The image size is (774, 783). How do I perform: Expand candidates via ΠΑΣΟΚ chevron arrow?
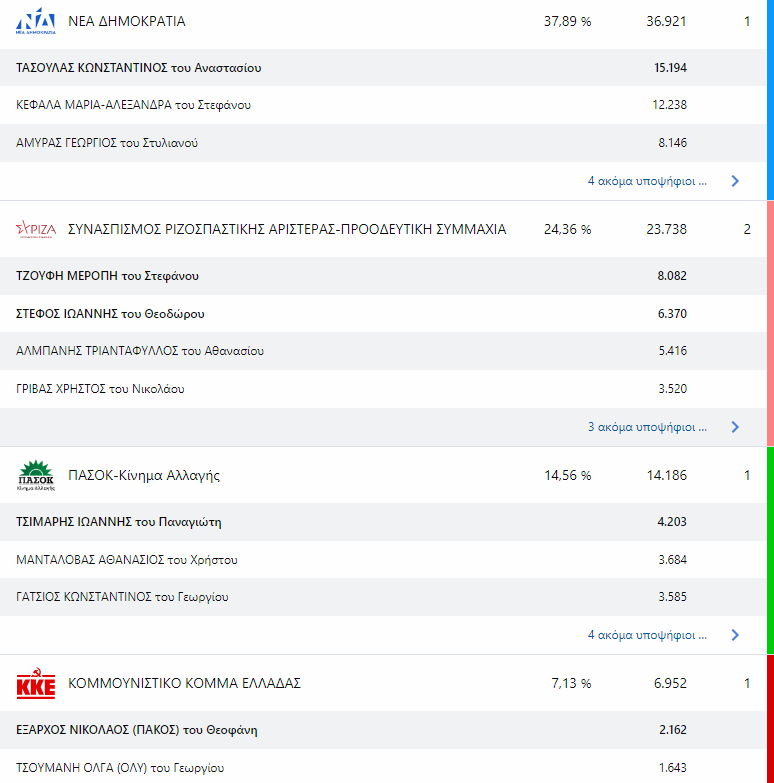point(735,635)
